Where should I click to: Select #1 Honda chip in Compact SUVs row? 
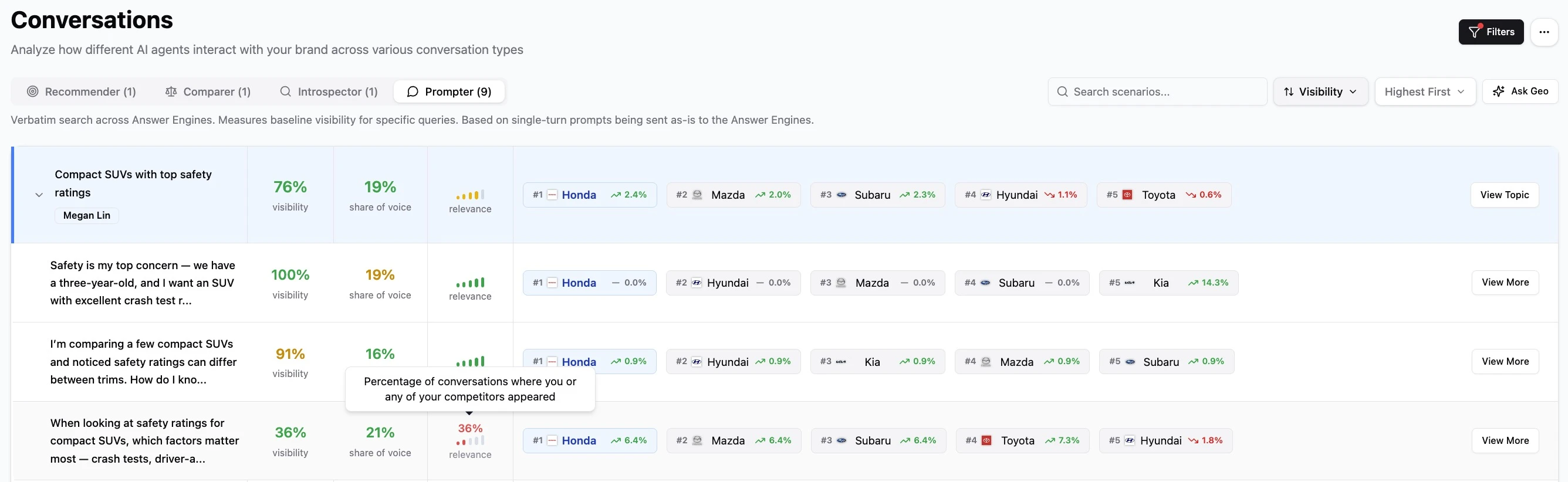click(589, 195)
